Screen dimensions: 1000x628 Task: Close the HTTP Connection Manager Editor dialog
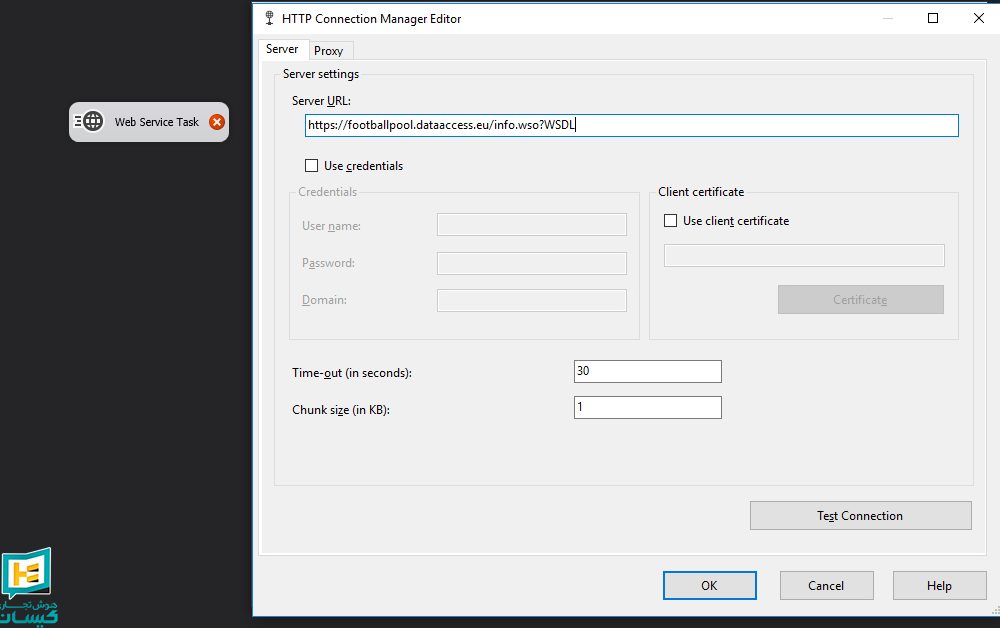(978, 18)
